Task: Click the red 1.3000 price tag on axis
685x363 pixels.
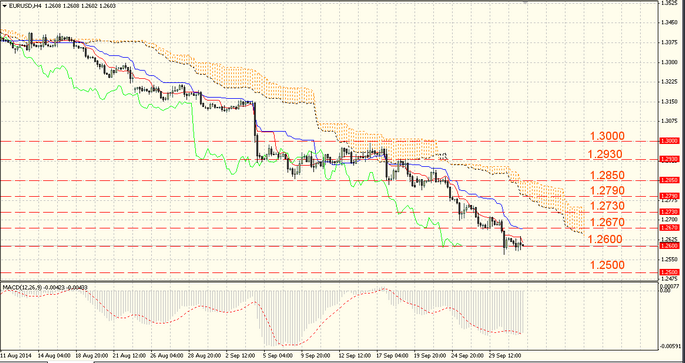Action: [x=669, y=141]
